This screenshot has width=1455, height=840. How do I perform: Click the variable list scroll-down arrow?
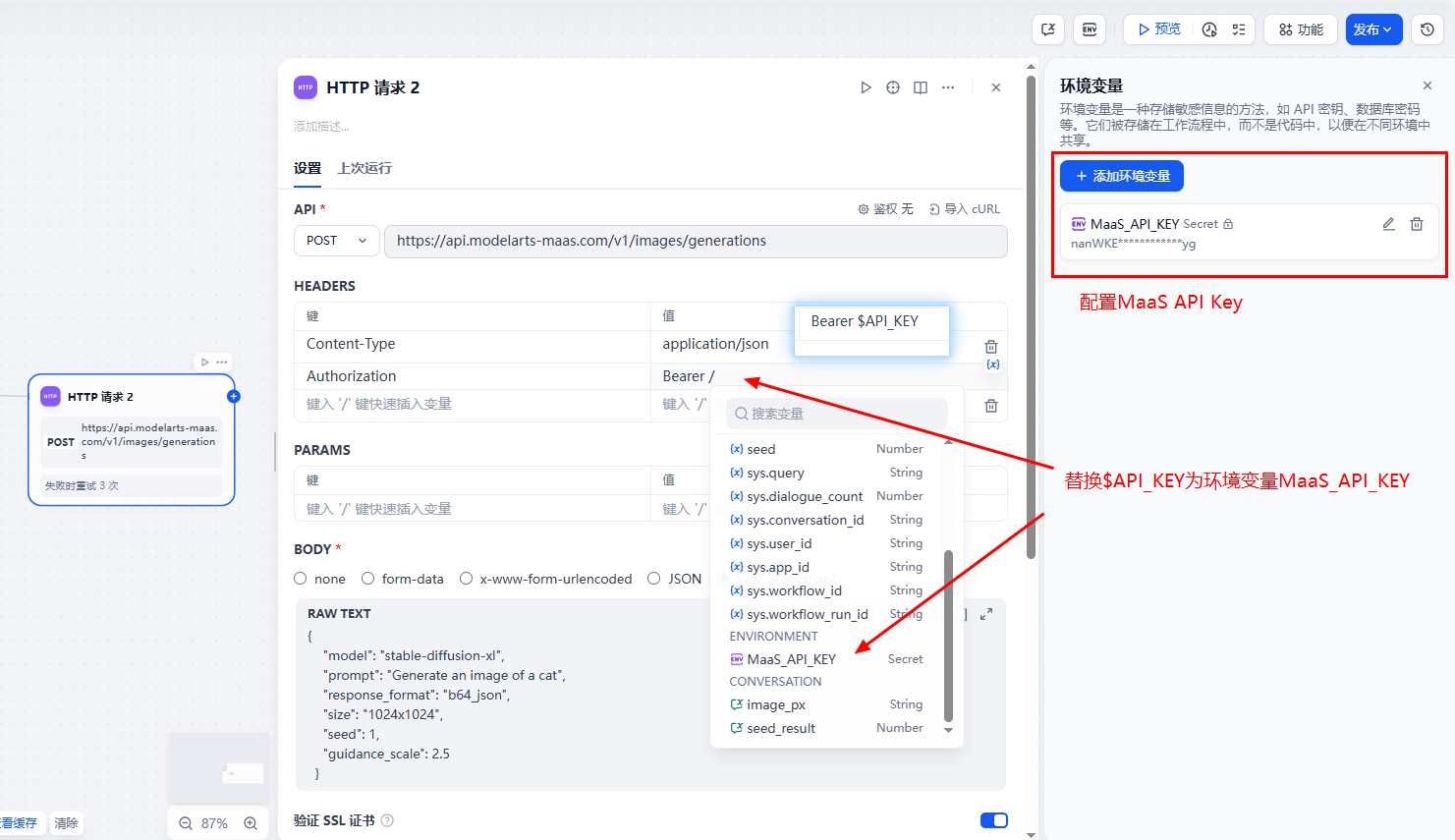(x=948, y=730)
